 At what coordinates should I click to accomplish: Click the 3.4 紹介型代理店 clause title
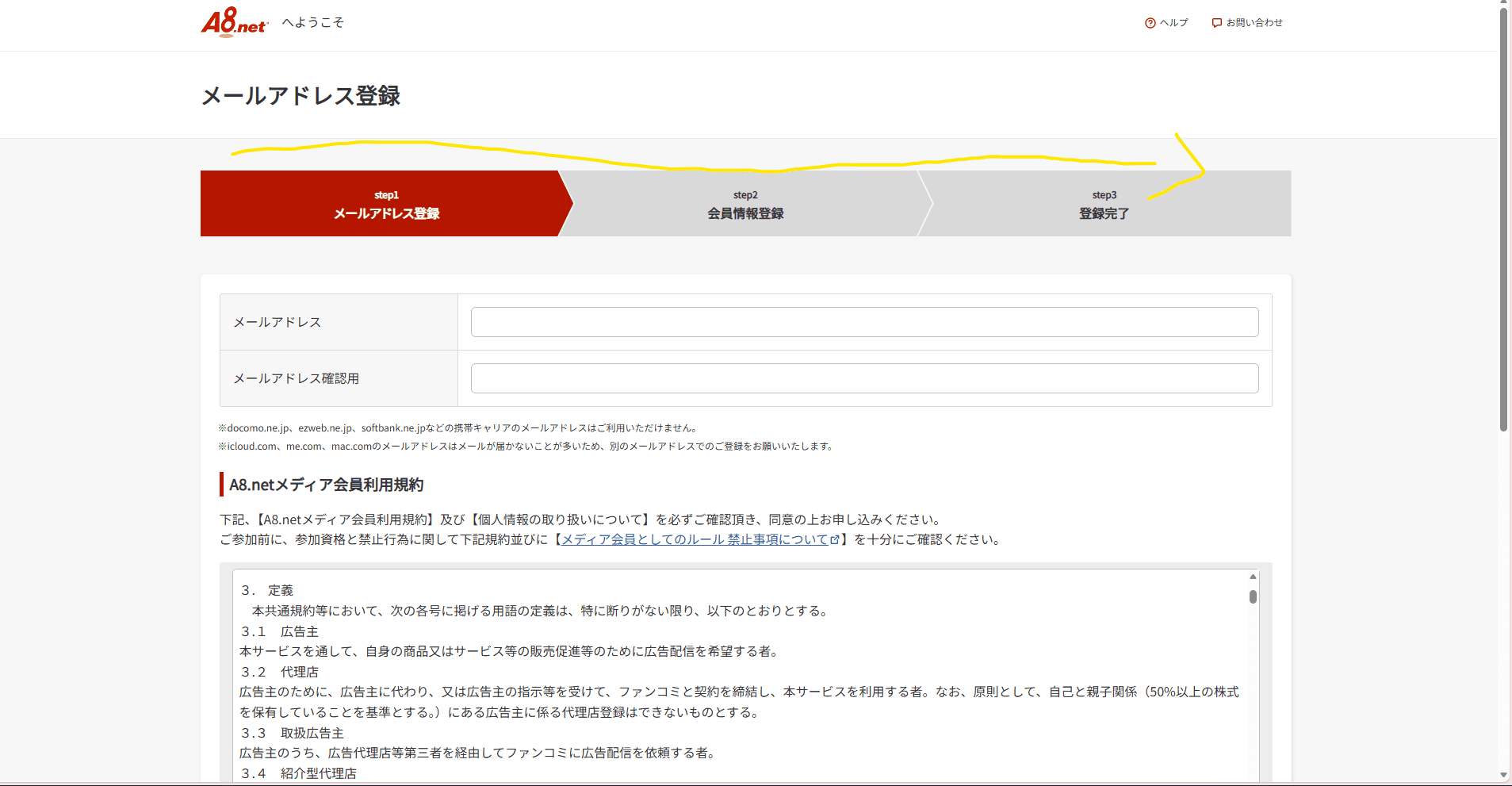click(299, 773)
